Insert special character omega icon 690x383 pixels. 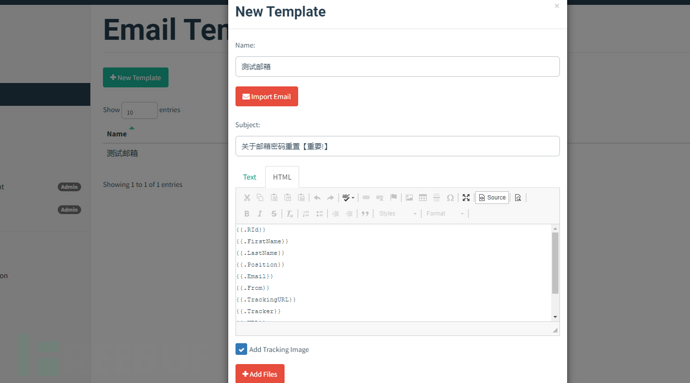(450, 198)
